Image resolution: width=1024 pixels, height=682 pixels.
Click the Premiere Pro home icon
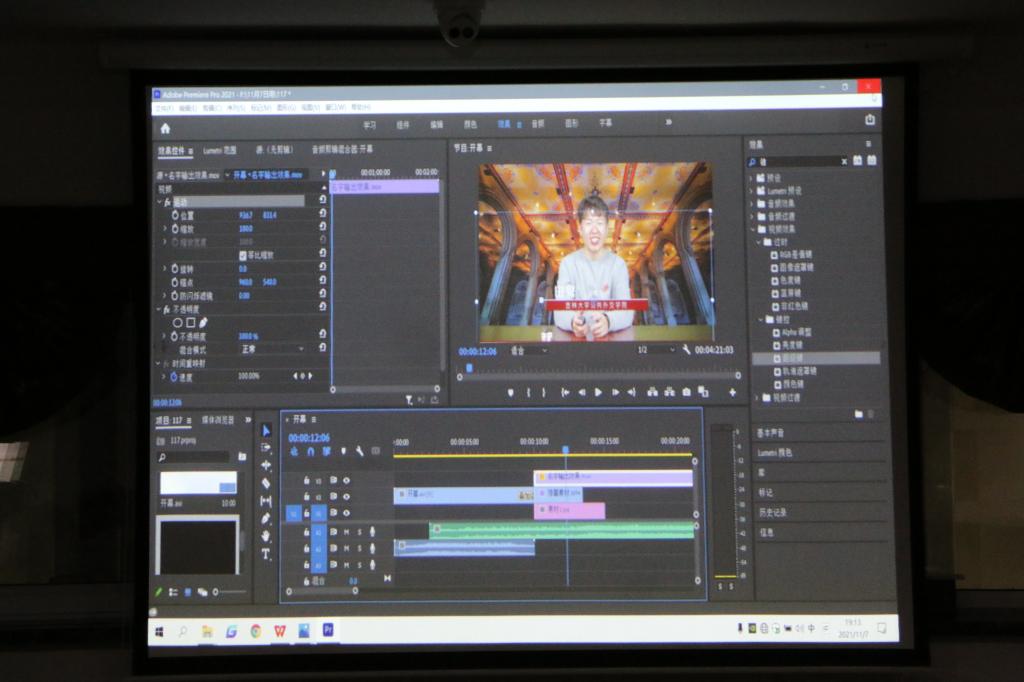pos(165,128)
